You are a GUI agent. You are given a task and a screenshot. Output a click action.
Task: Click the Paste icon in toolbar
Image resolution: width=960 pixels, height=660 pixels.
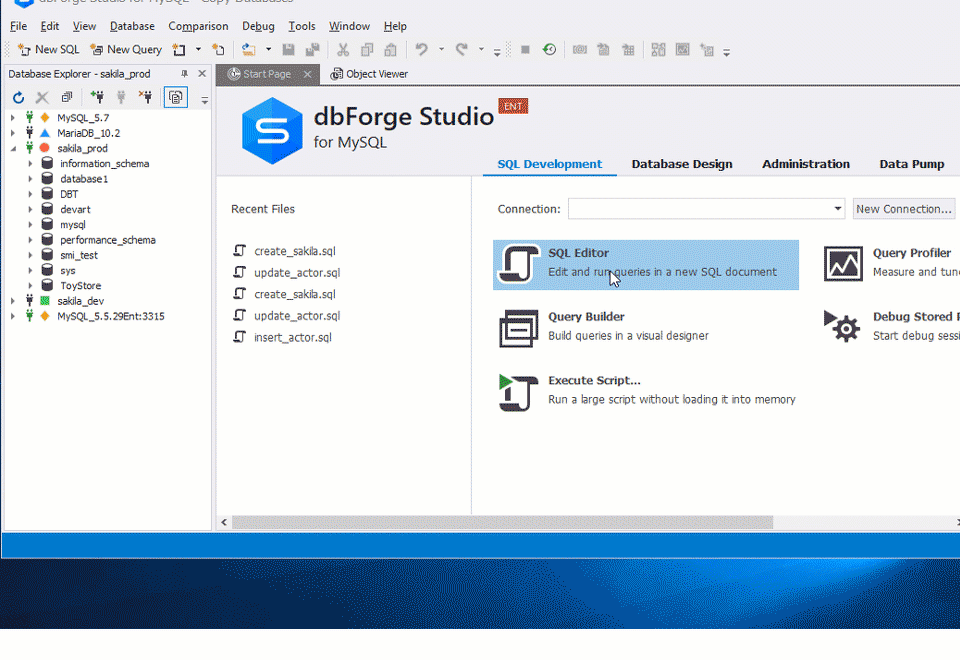[x=391, y=50]
